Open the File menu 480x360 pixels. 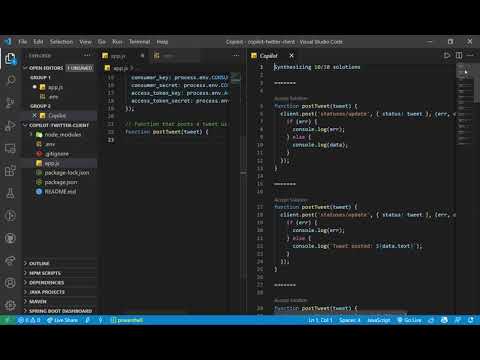23,42
